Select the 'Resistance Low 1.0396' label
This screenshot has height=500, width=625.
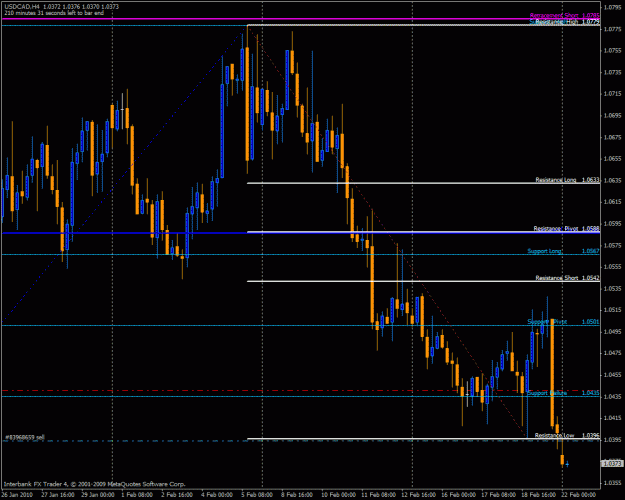pos(567,435)
